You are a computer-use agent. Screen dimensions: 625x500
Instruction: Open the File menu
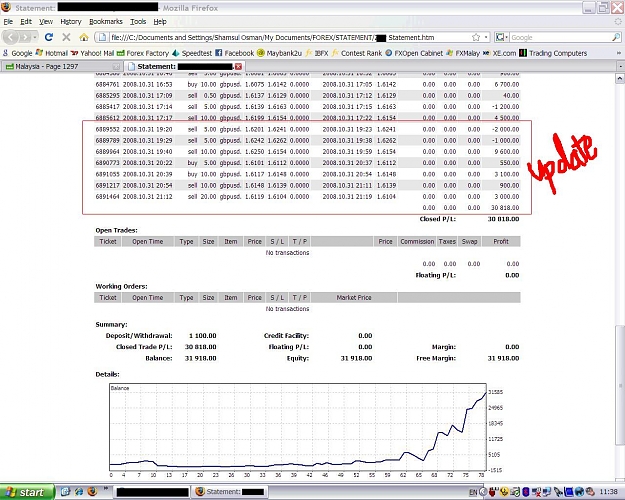coord(8,22)
